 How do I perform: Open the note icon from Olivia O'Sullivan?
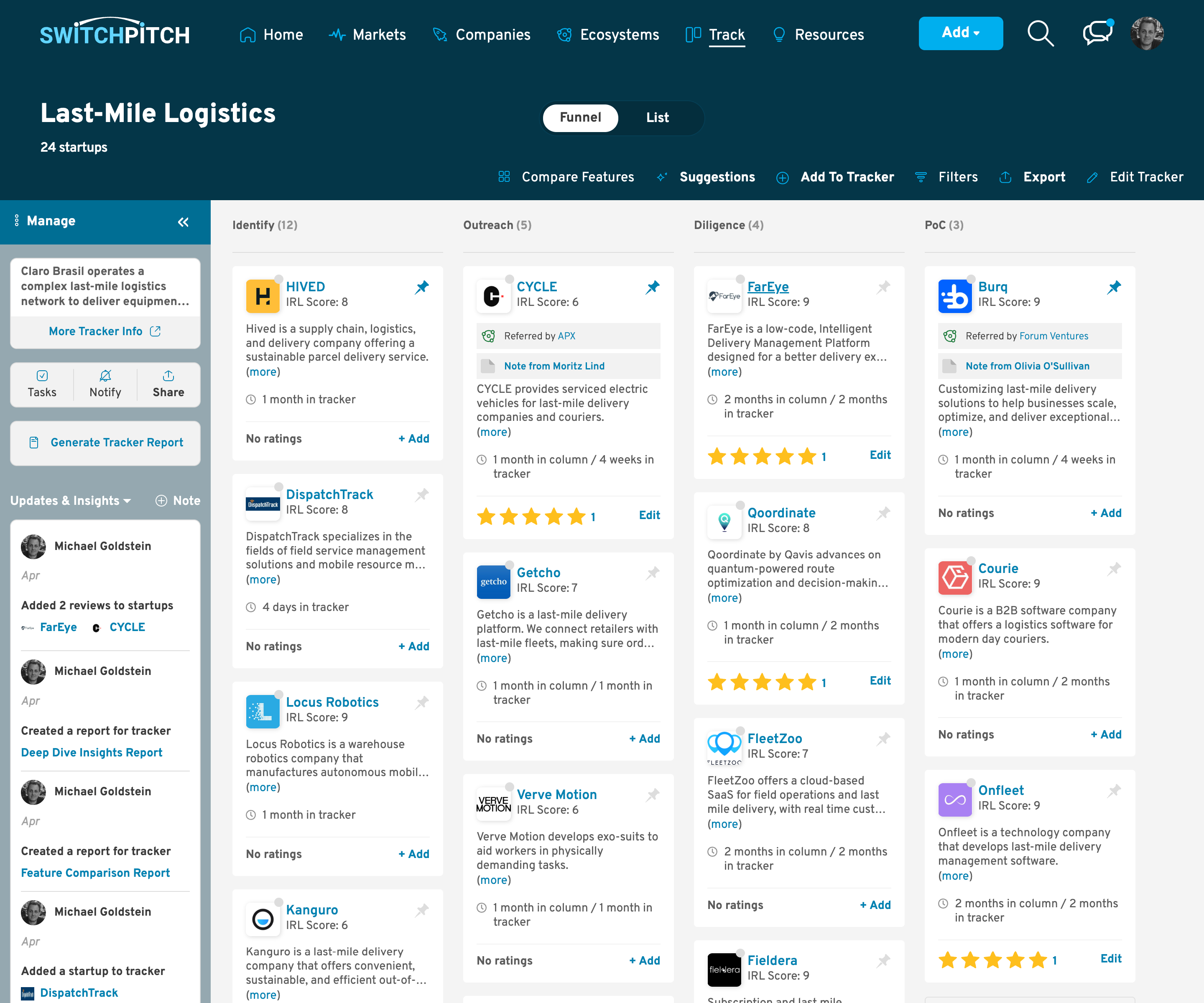[x=949, y=366]
